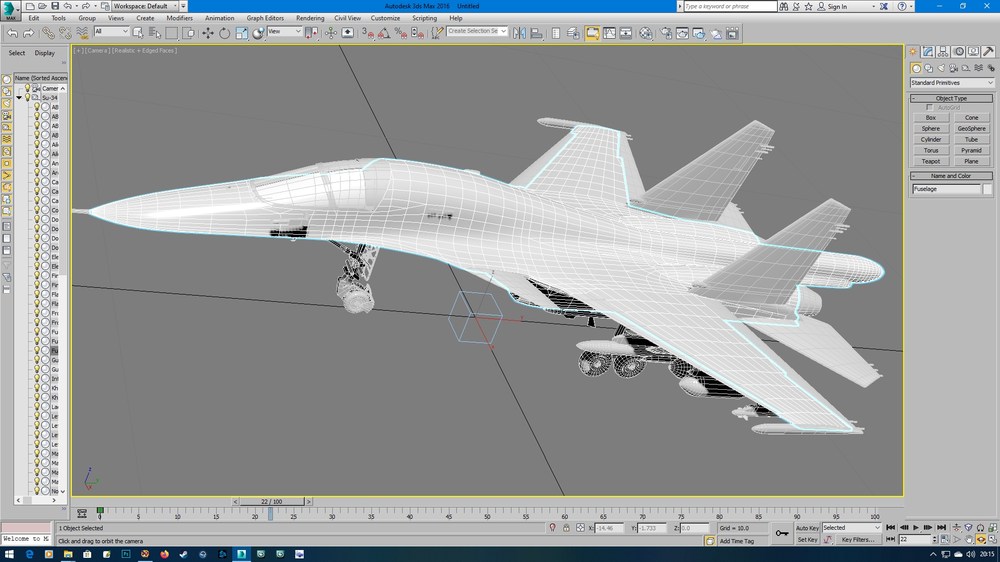
Task: Open the Modify panel tab
Action: [928, 52]
